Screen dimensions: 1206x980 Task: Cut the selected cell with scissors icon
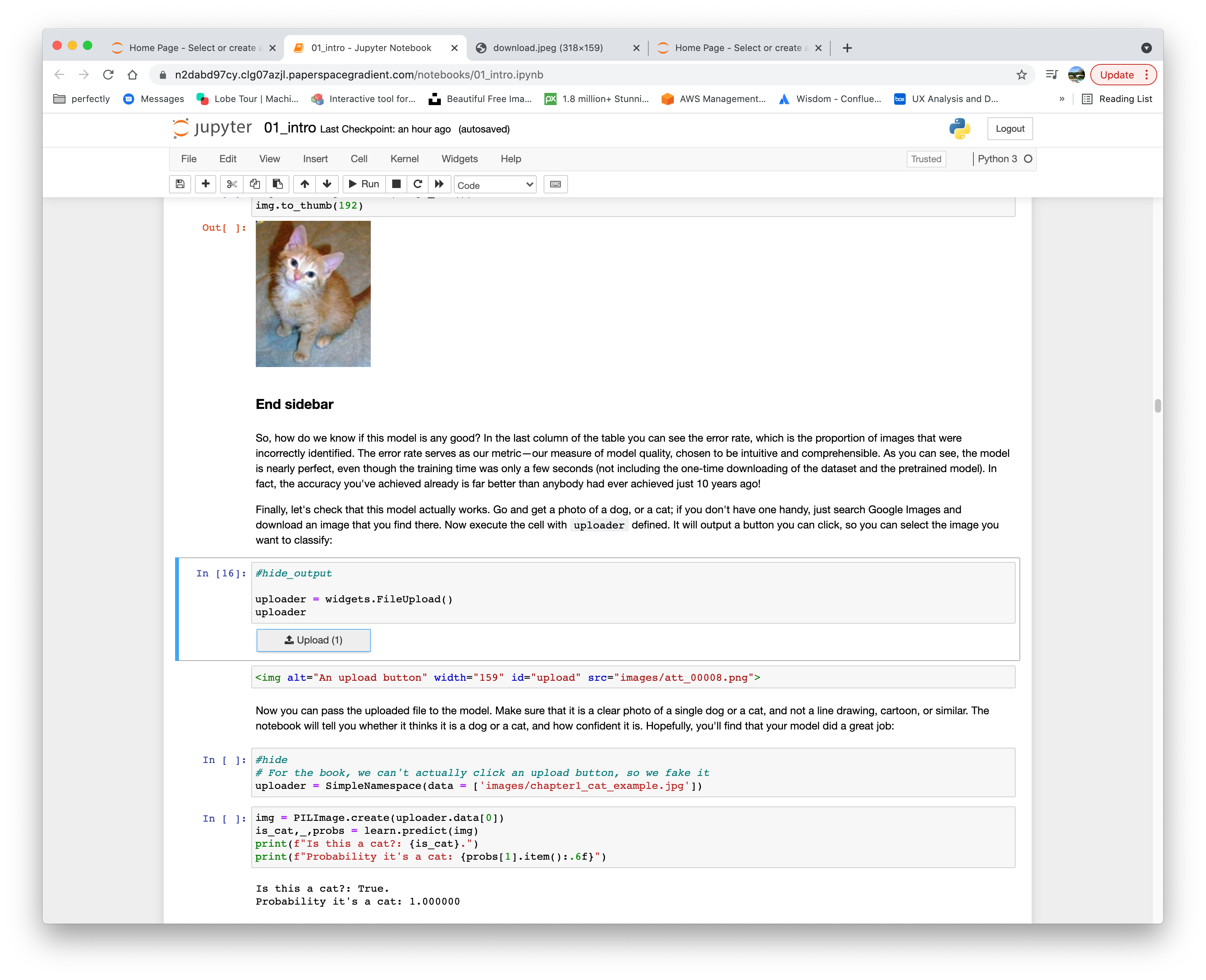point(231,184)
